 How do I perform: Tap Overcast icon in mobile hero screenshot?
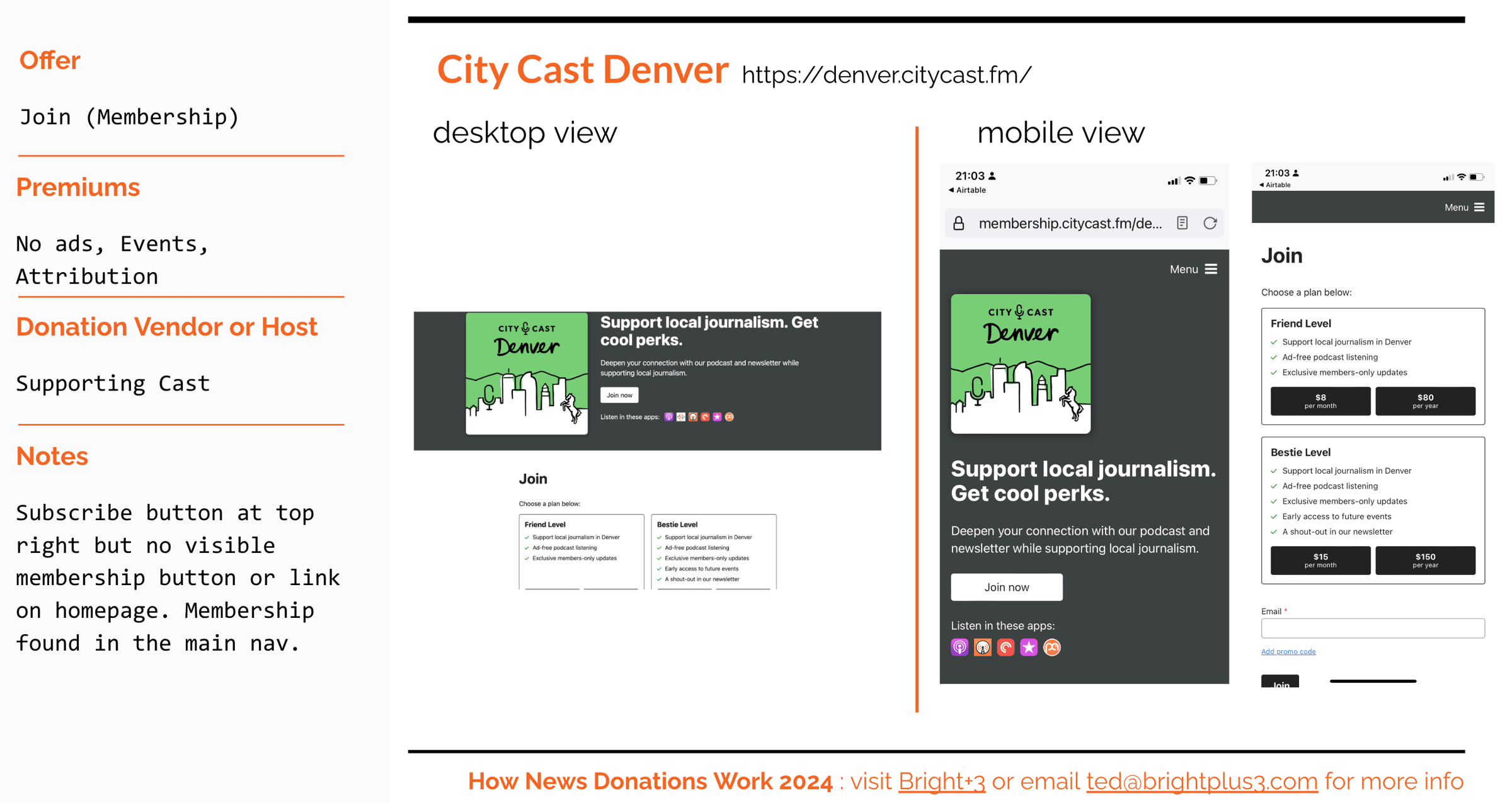point(982,647)
